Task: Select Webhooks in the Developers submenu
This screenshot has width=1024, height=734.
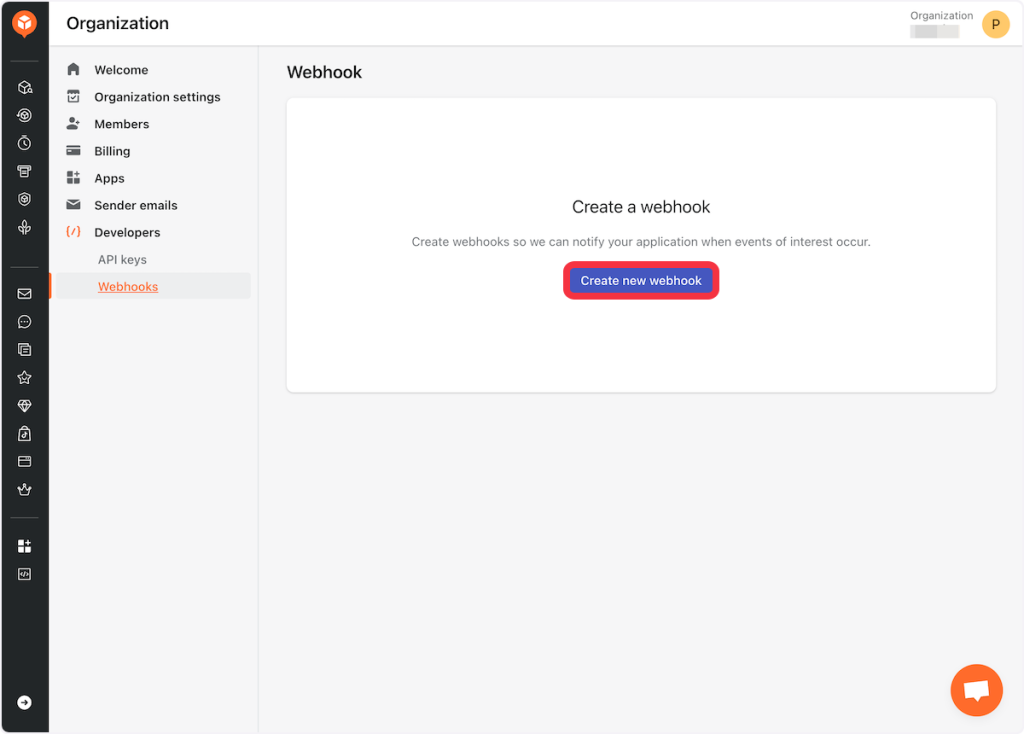Action: (128, 287)
